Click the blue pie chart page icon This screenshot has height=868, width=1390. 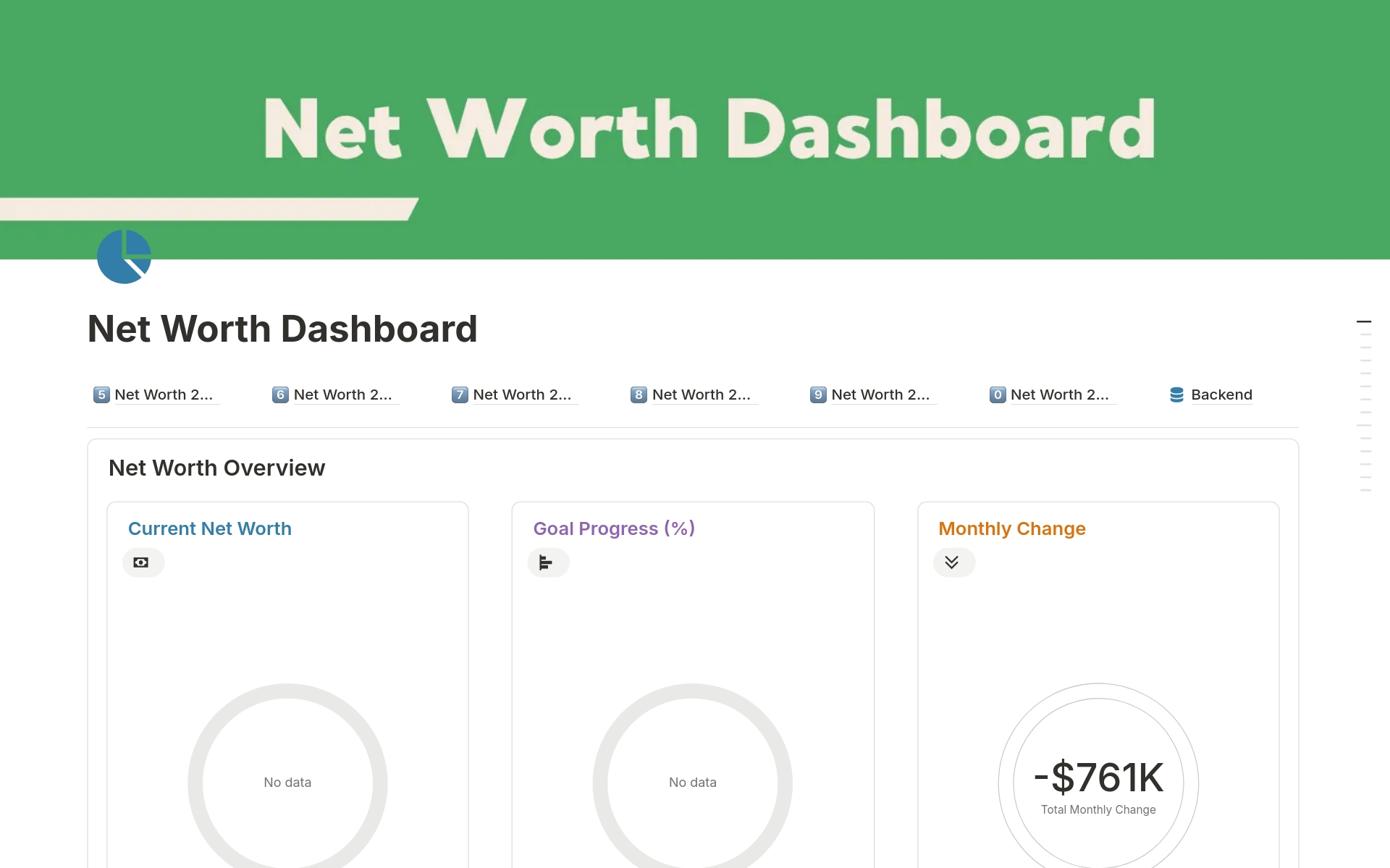[124, 256]
